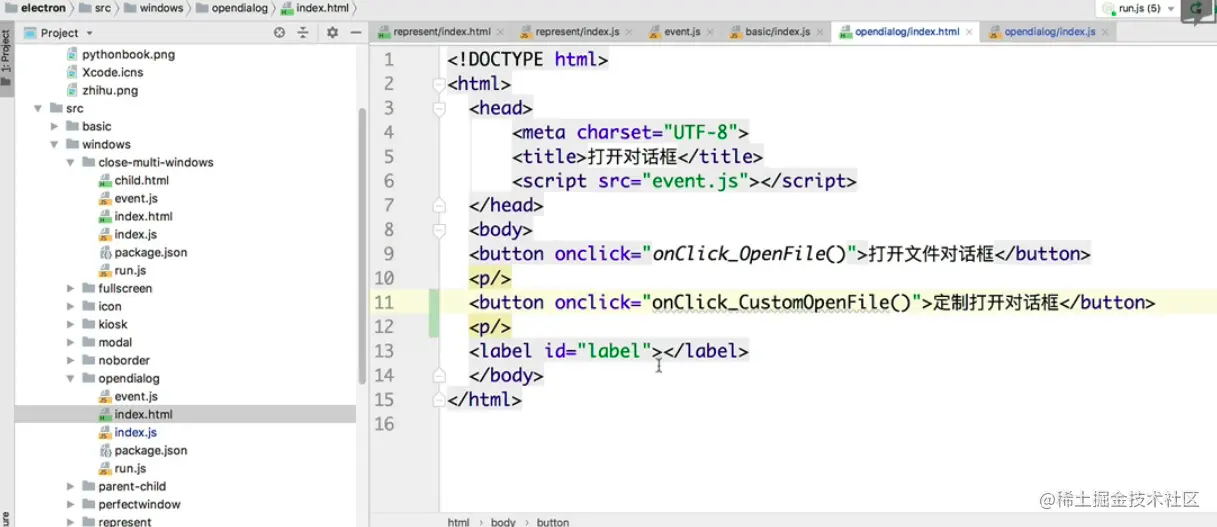Close the opendialog/index.html tab

[x=970, y=32]
